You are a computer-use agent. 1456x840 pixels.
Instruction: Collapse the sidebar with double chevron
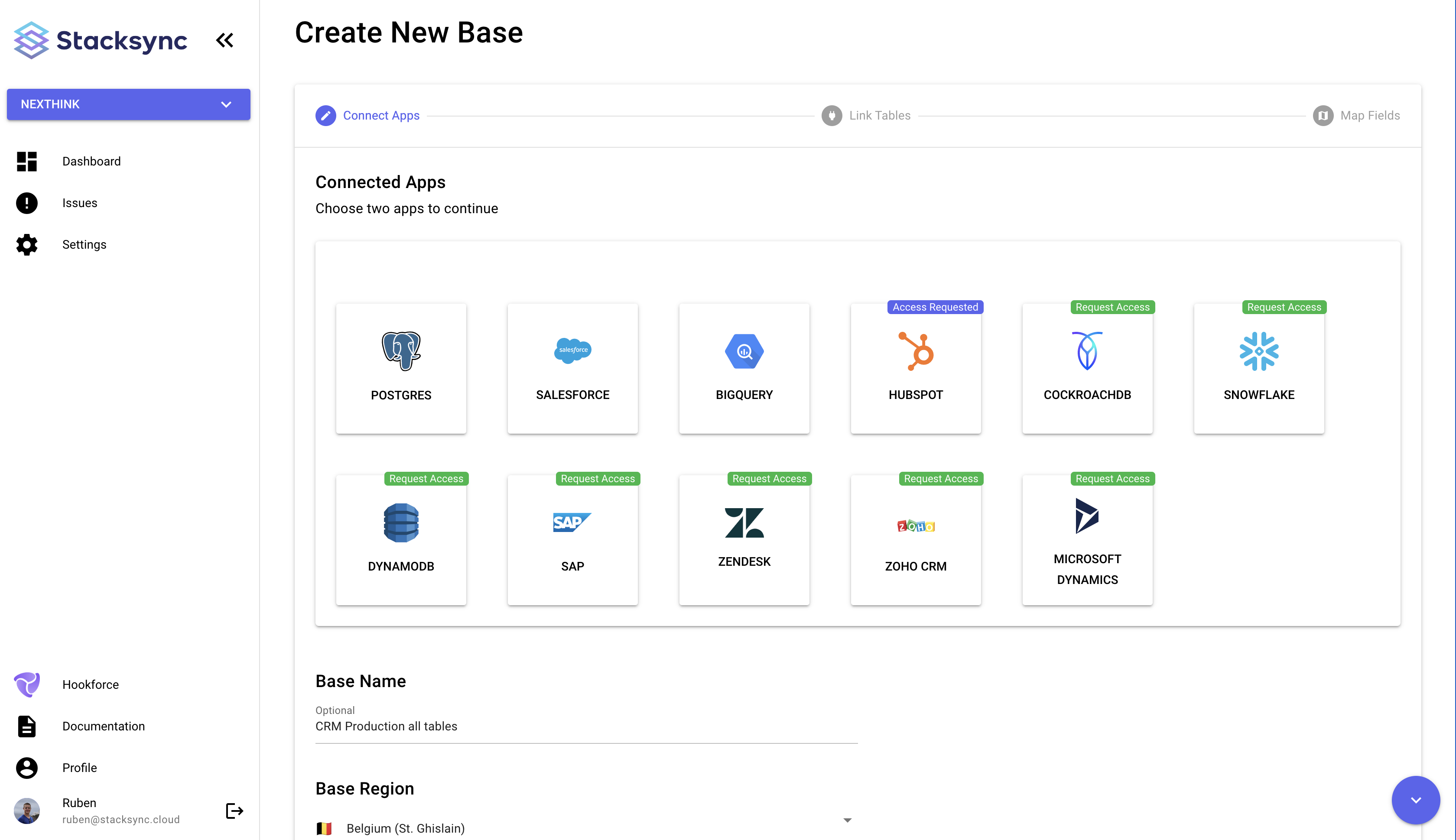(224, 40)
